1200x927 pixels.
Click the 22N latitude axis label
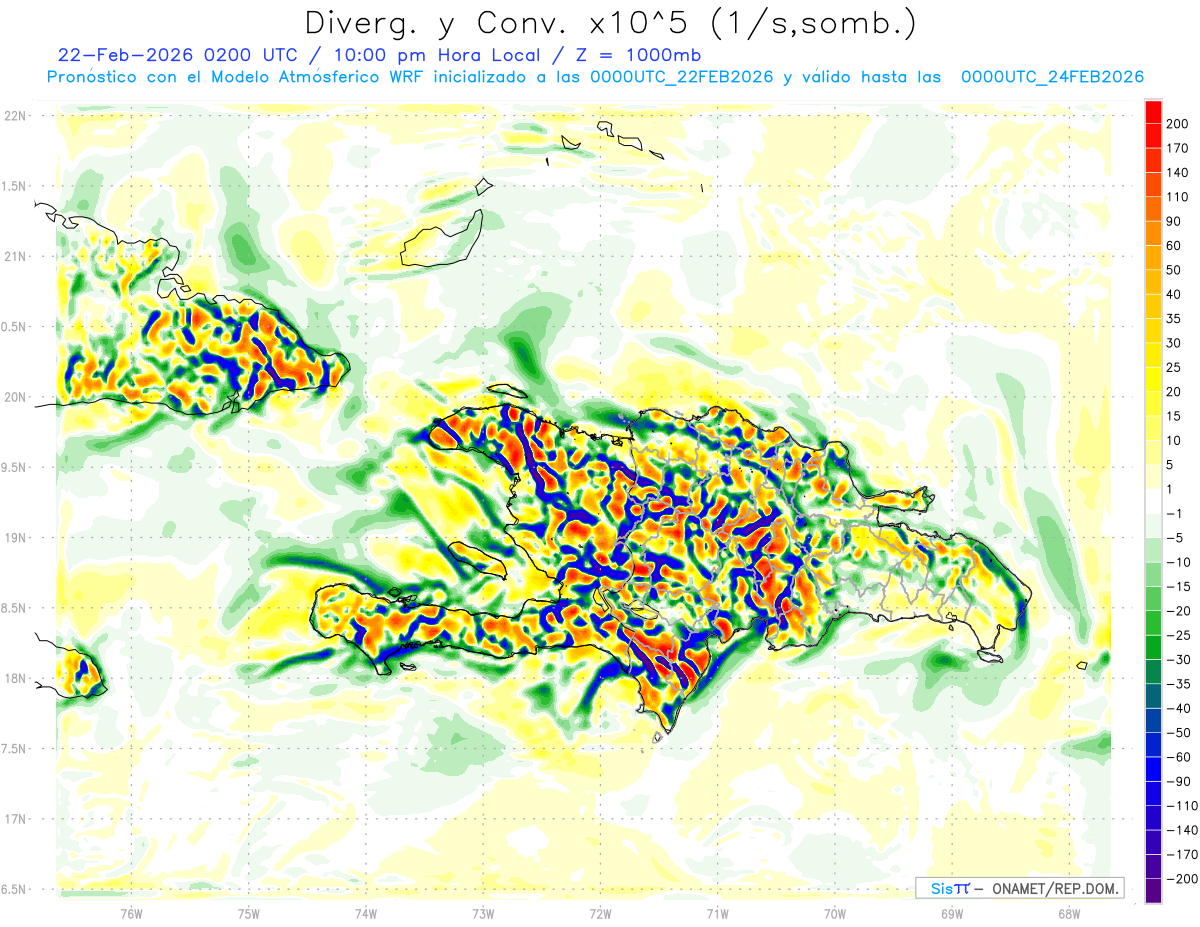coord(16,116)
